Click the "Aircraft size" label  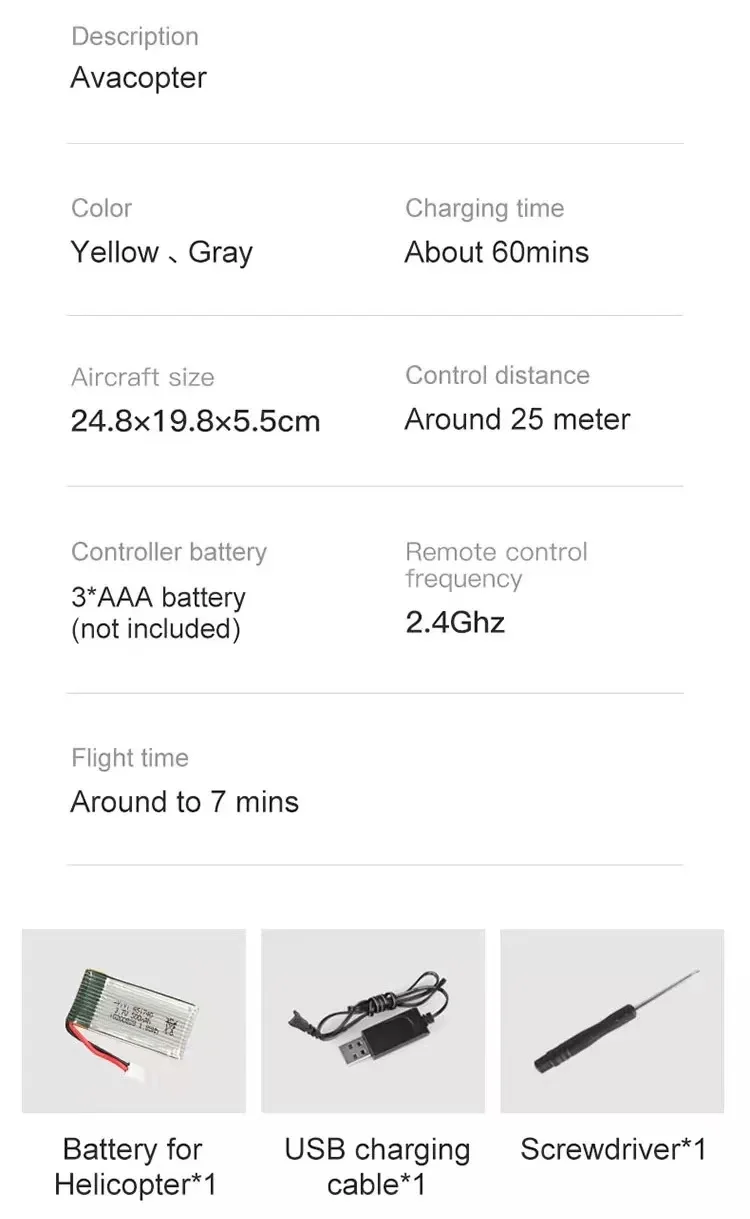[x=142, y=377]
